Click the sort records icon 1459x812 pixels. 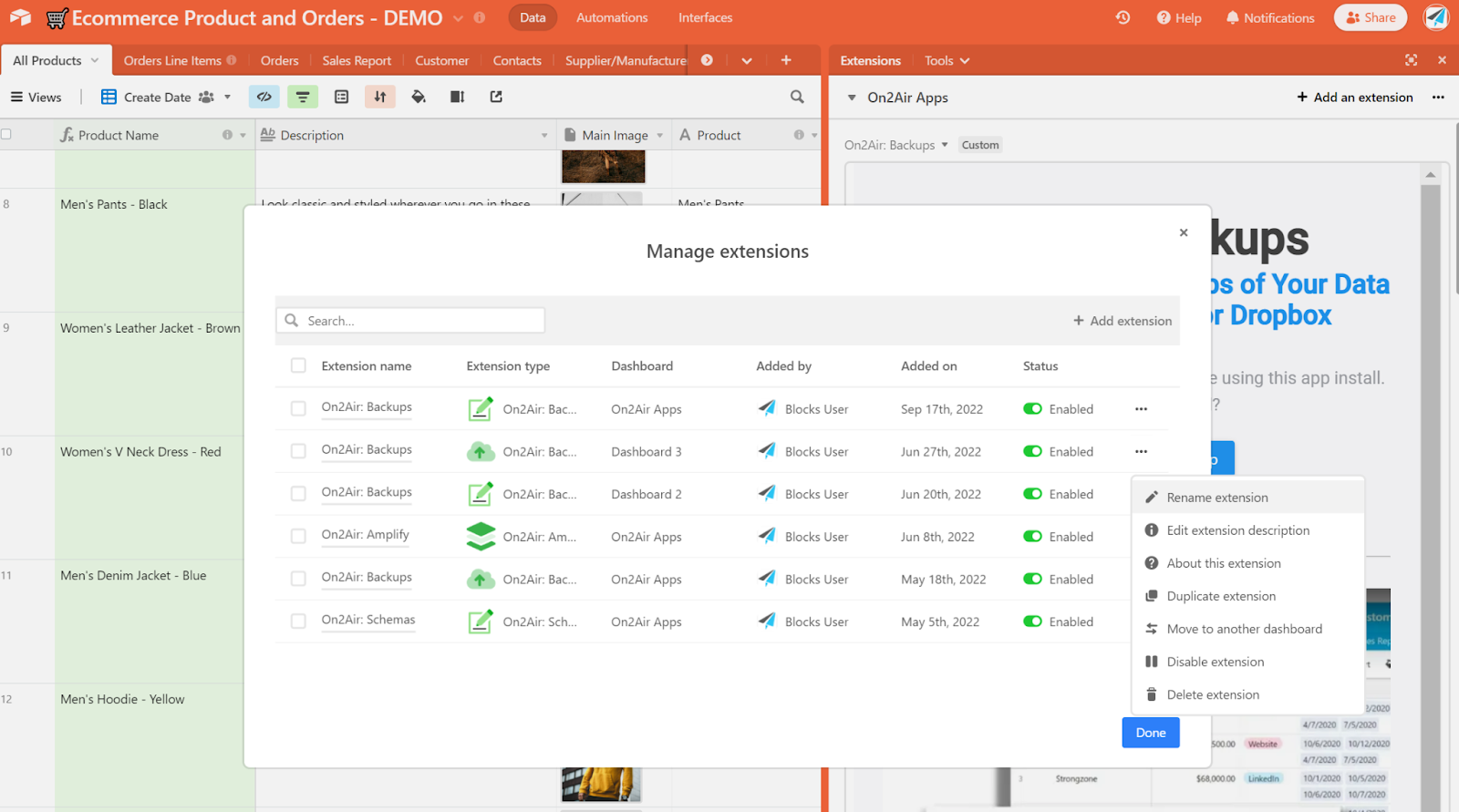click(380, 97)
